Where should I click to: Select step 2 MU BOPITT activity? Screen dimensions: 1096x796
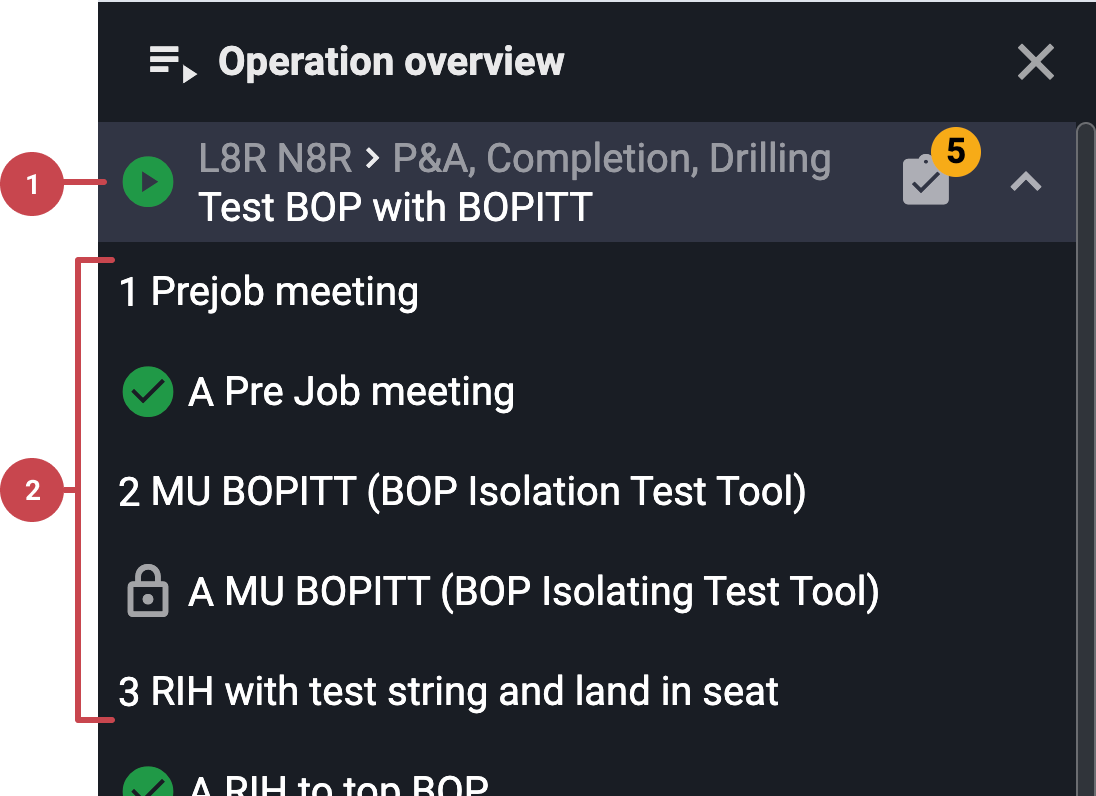tap(460, 491)
